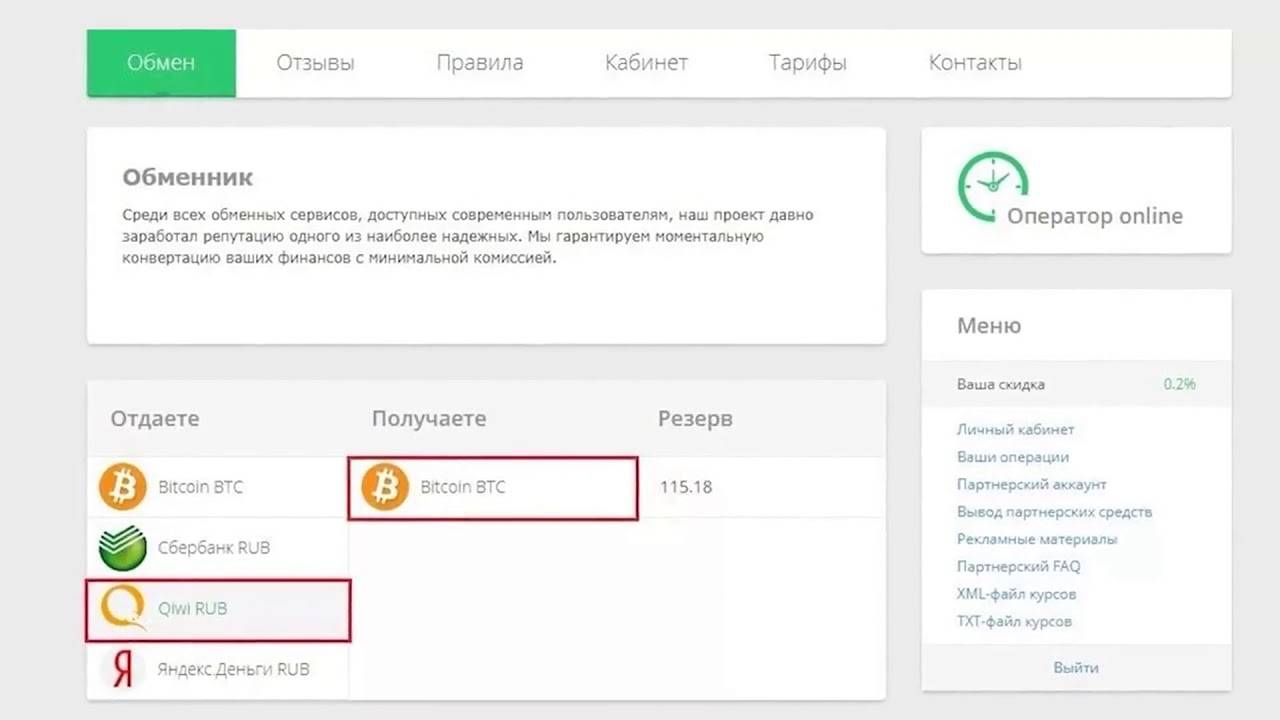This screenshot has width=1280, height=720.
Task: Open Рекламные материалы link
Action: [1037, 539]
